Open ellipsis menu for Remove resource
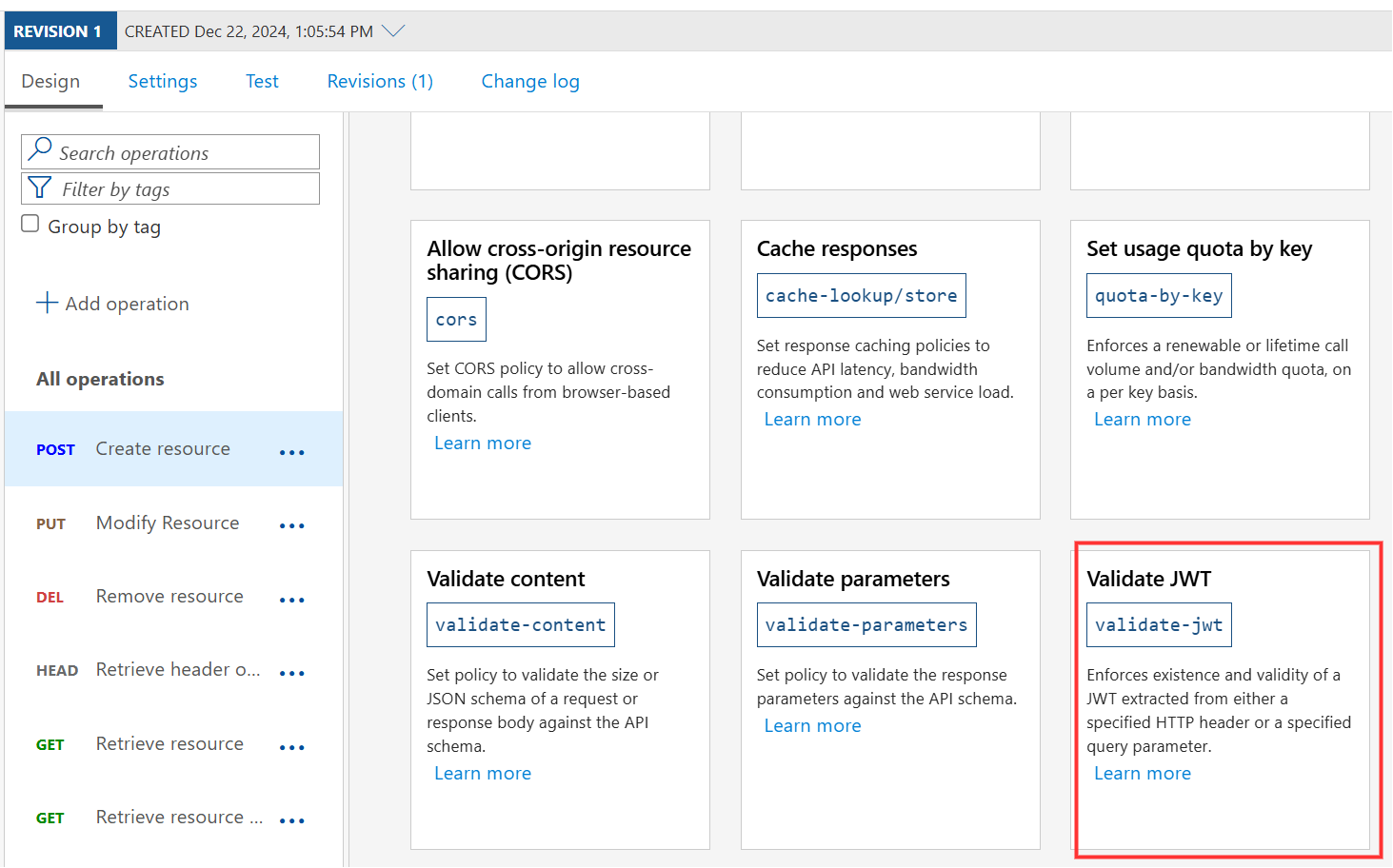1393x868 pixels. [x=291, y=600]
